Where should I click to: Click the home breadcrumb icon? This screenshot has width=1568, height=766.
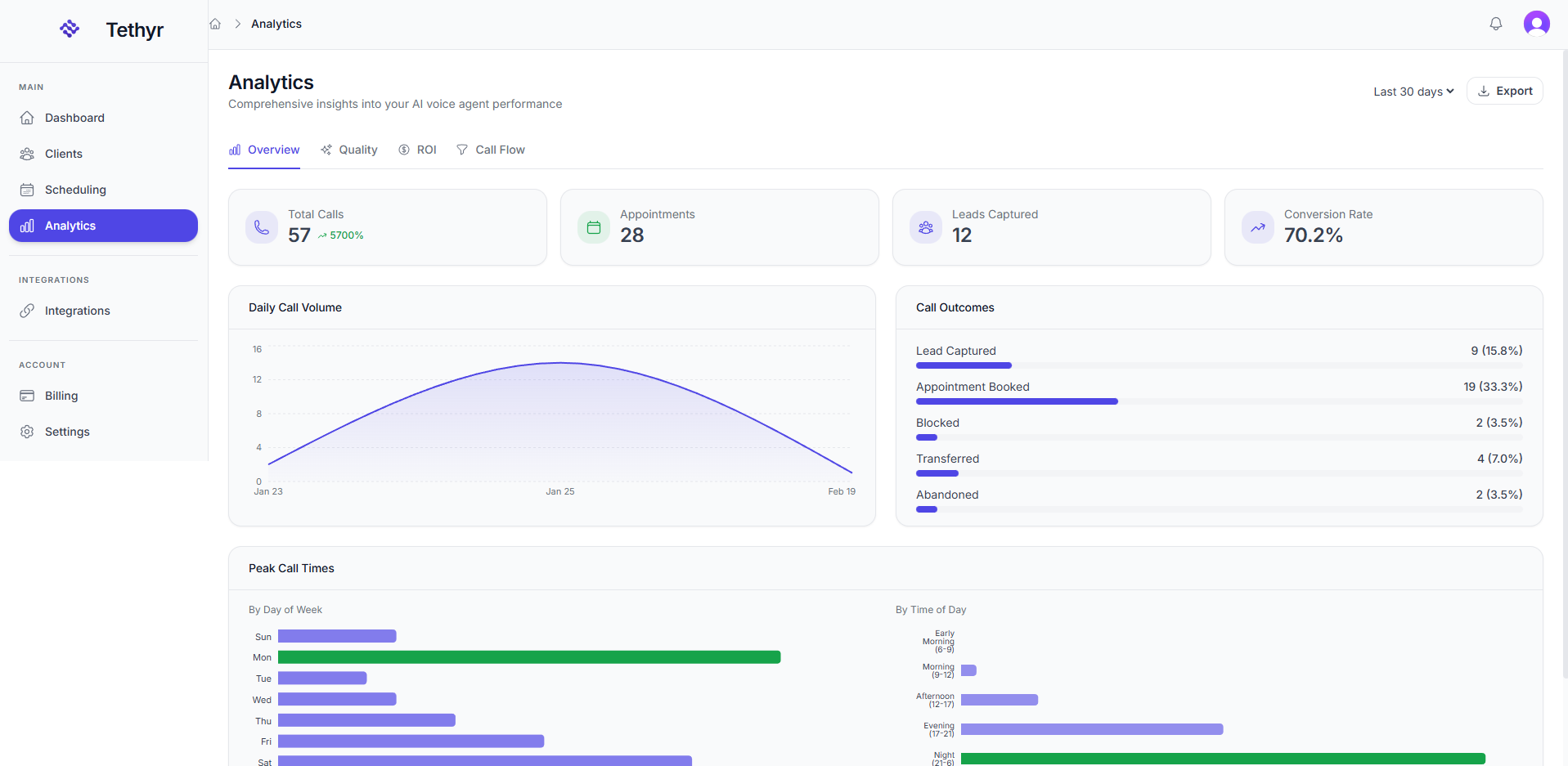coord(215,24)
